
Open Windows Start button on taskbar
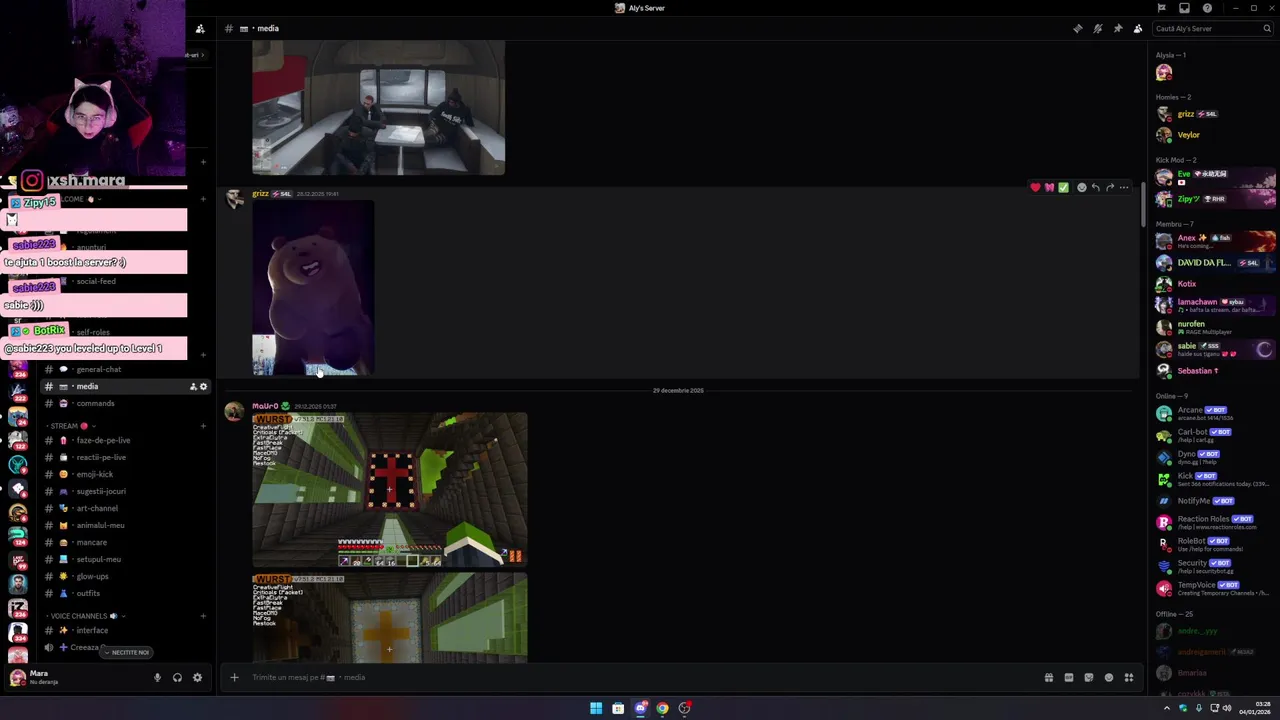click(596, 708)
